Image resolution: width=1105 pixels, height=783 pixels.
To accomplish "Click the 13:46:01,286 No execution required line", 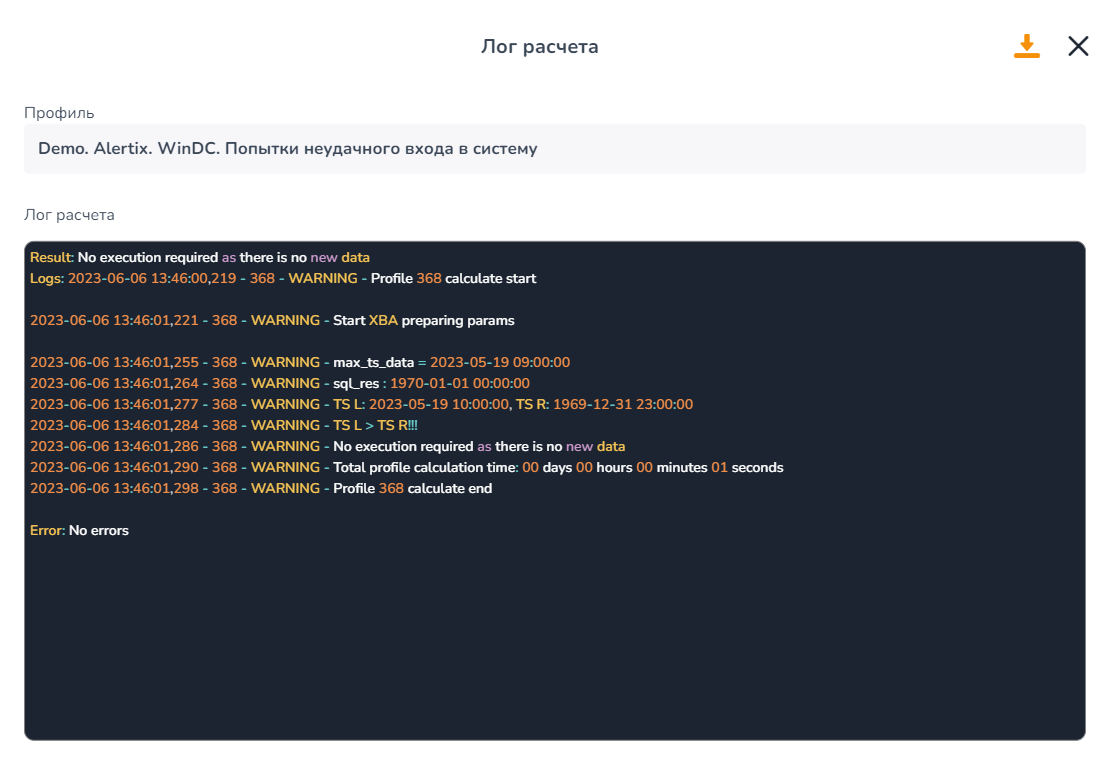I will (328, 447).
